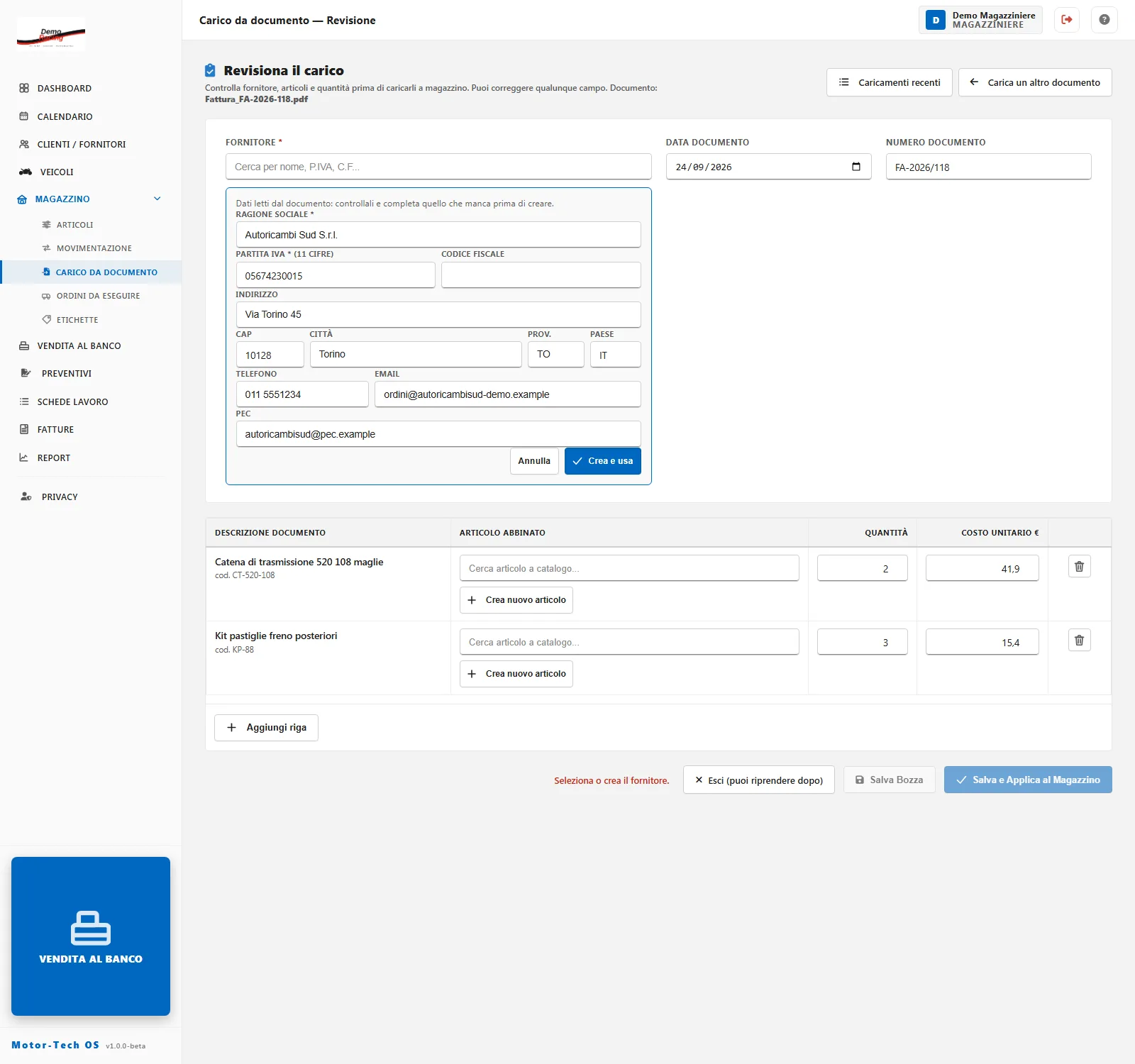Open Fatture in sidebar
1135x1064 pixels.
click(x=55, y=430)
